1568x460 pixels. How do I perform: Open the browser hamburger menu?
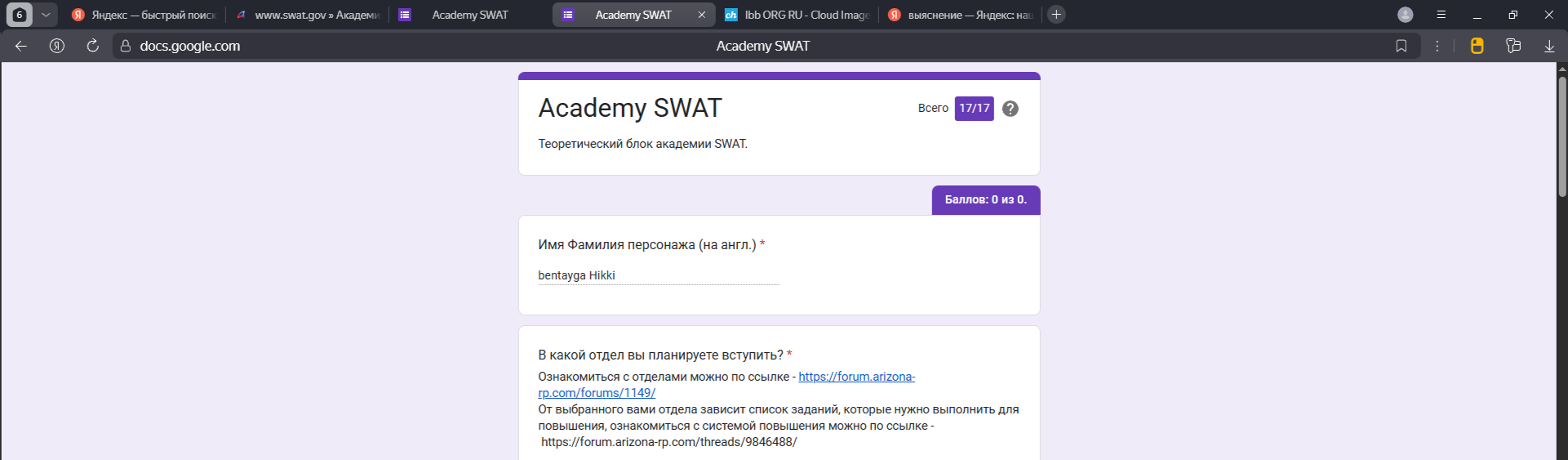(x=1441, y=15)
